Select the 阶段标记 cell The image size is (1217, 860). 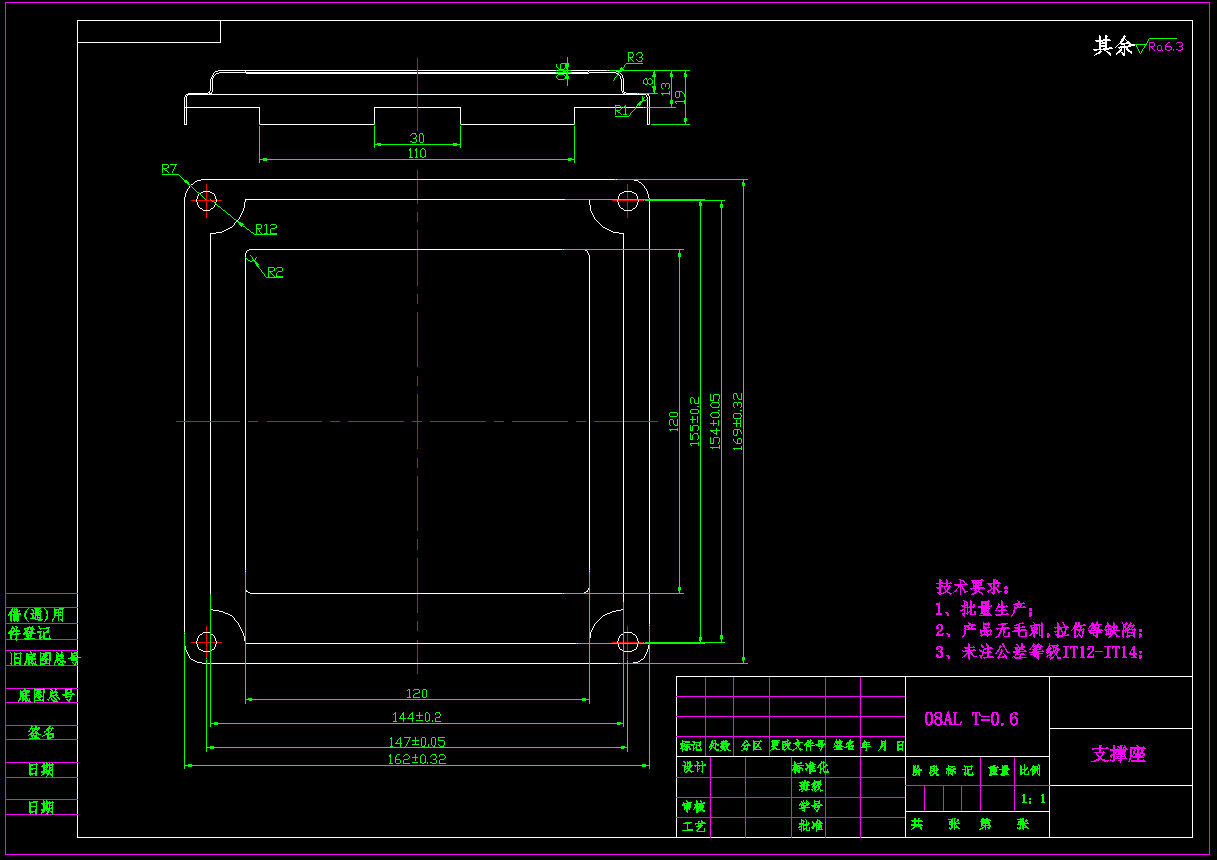(942, 771)
